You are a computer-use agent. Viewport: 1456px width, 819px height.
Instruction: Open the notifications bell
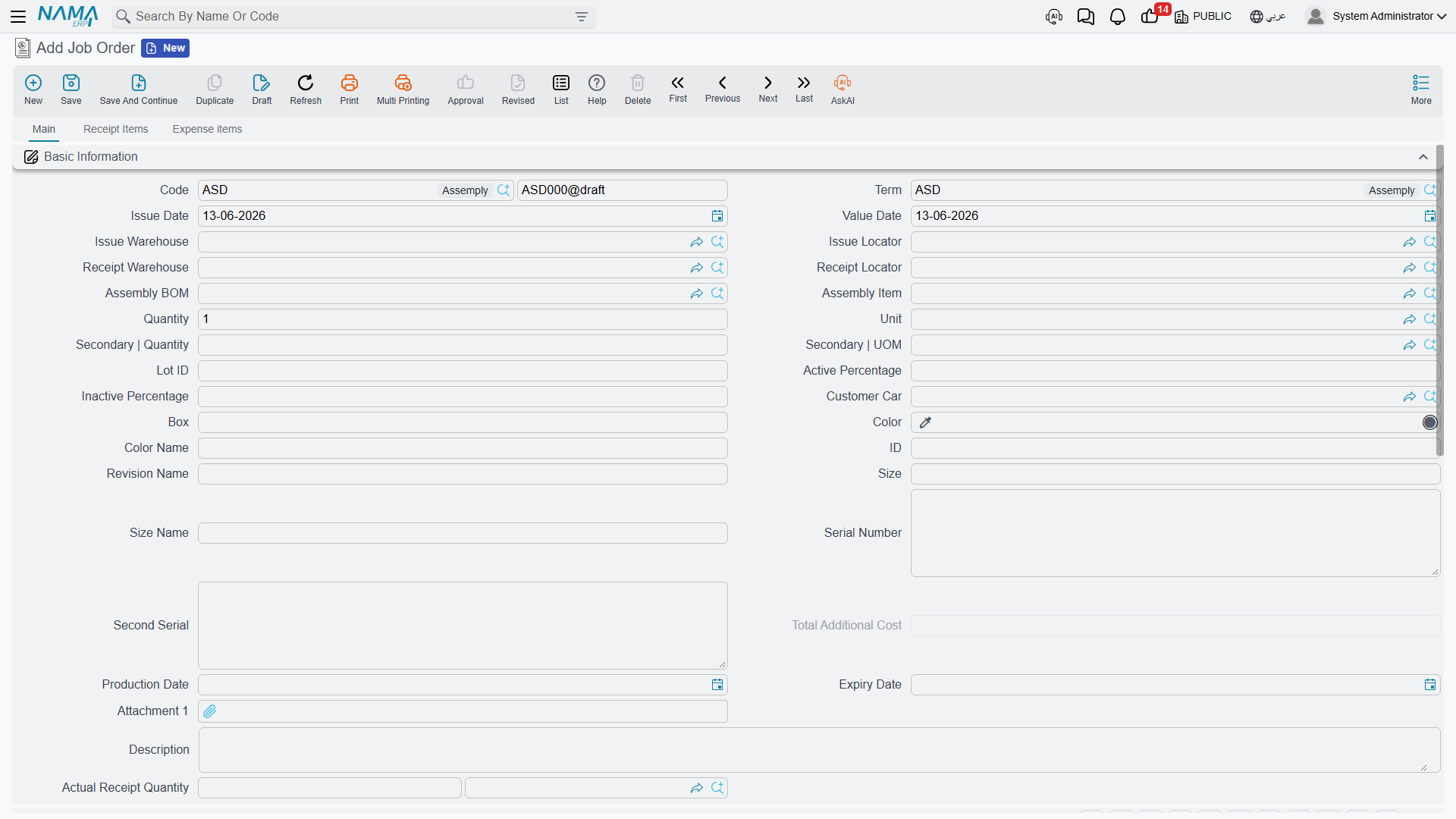pos(1118,17)
